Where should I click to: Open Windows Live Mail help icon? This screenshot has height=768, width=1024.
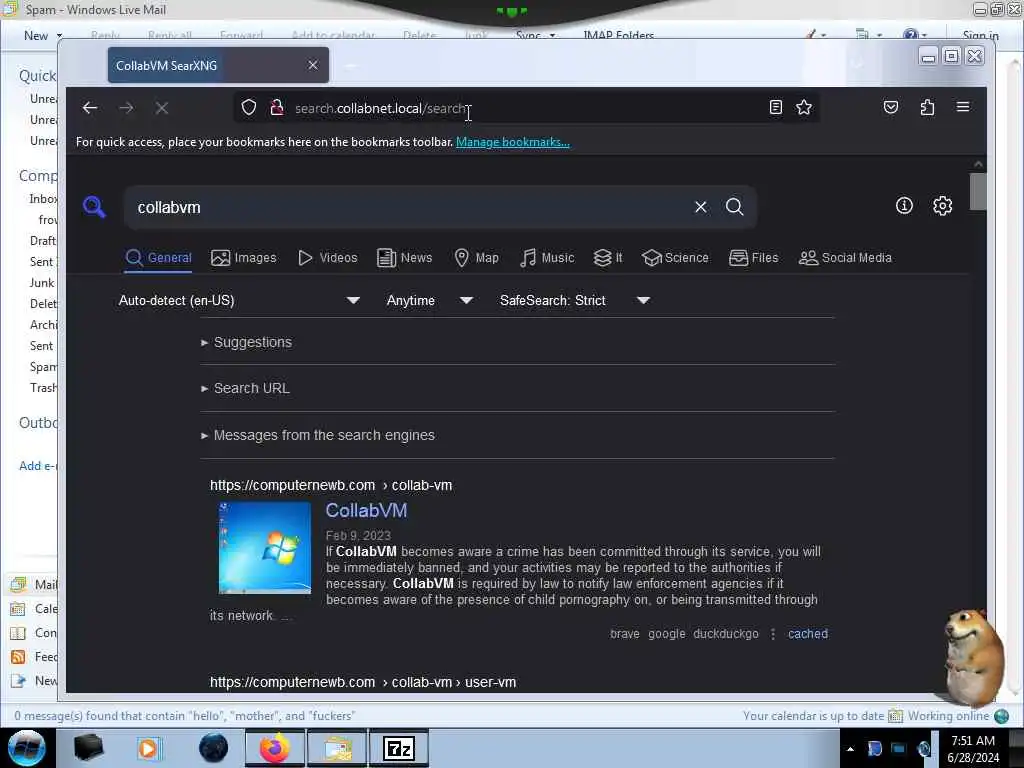coord(910,35)
